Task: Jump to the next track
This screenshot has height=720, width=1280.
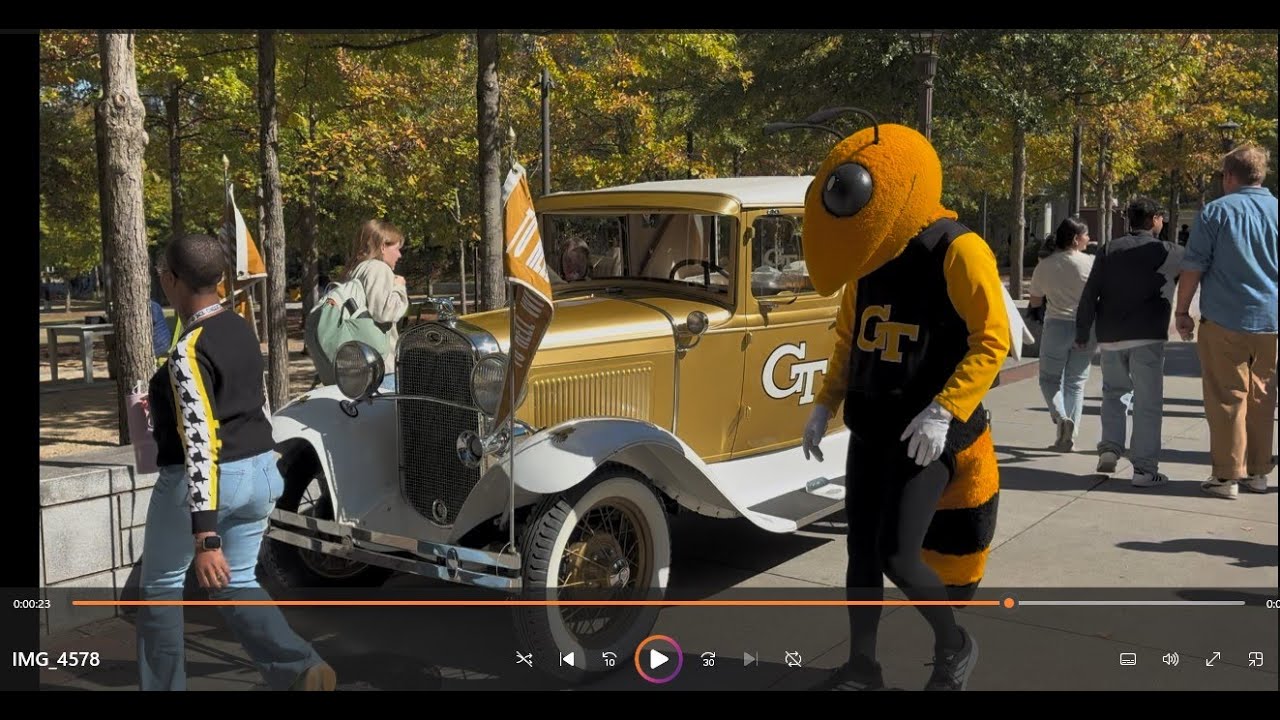Action: [x=750, y=659]
